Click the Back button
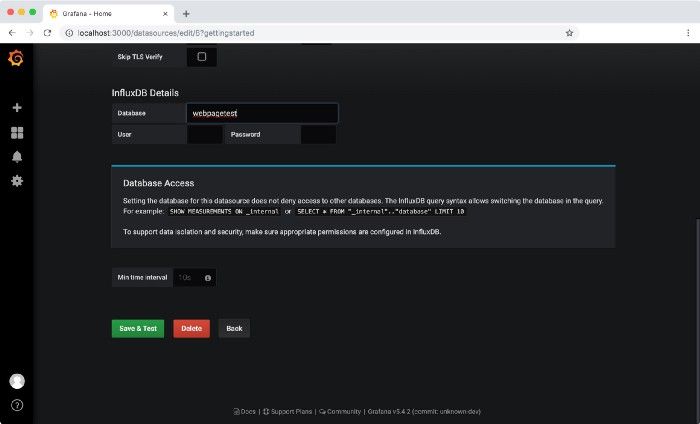Screen dimensions: 700x424 click(x=234, y=328)
